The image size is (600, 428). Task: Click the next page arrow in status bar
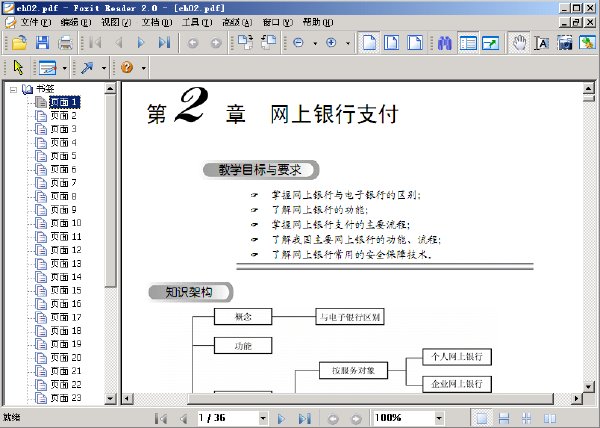[281, 419]
